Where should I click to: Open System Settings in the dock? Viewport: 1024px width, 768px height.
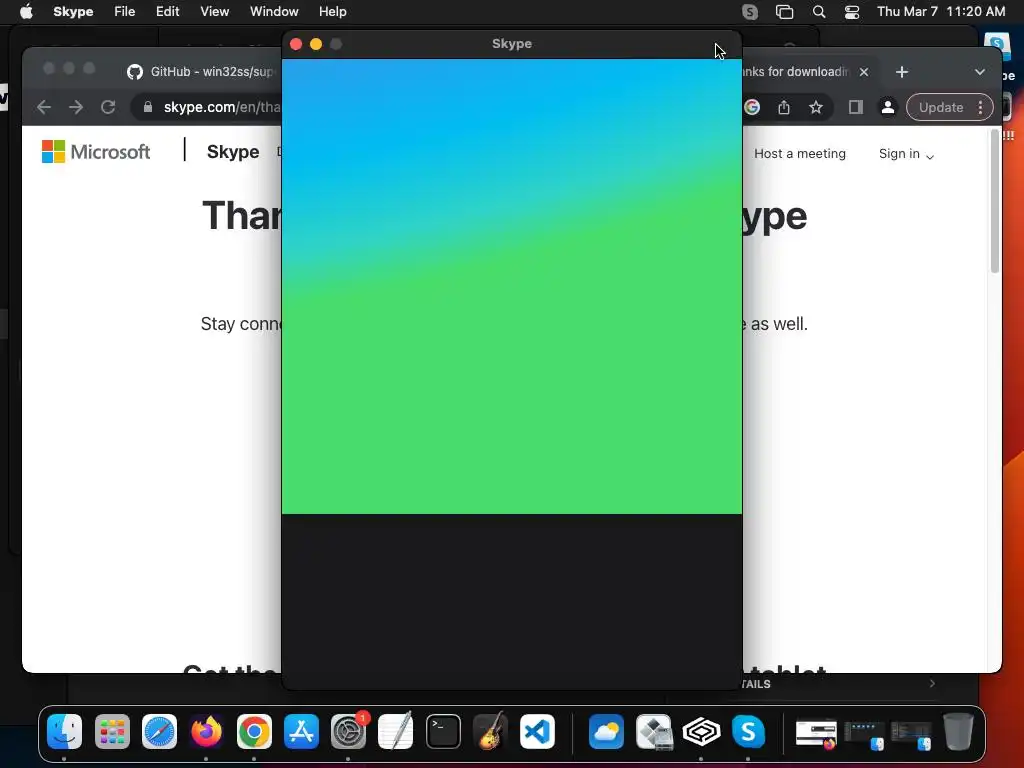349,731
